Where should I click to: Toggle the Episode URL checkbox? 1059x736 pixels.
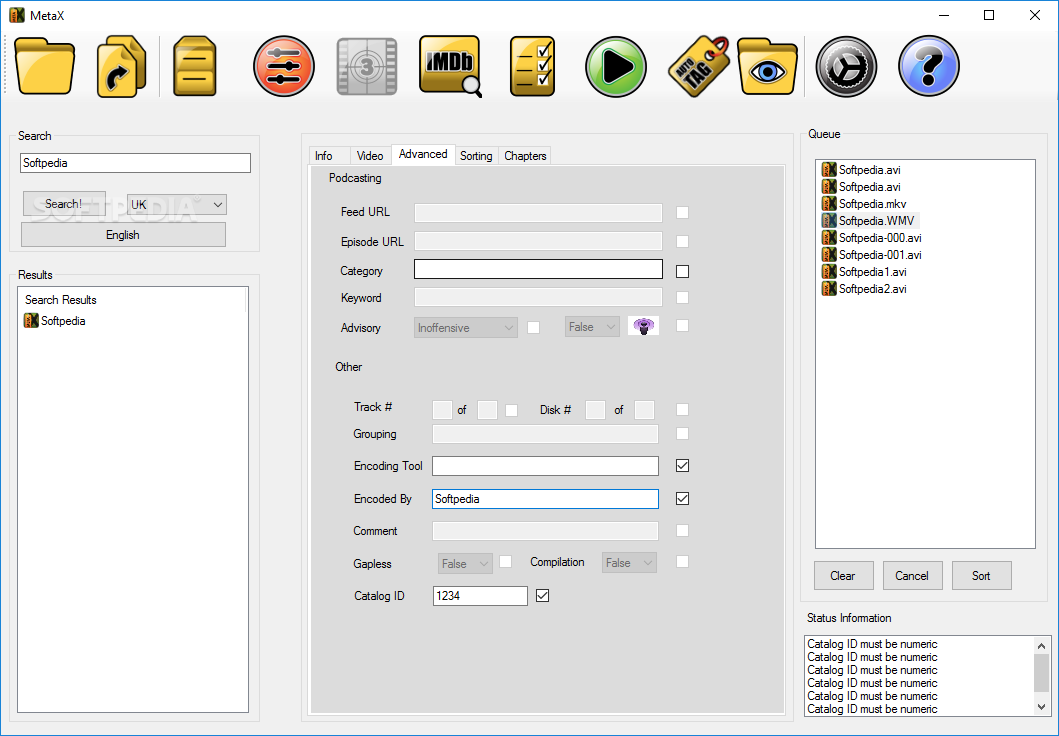[x=682, y=241]
